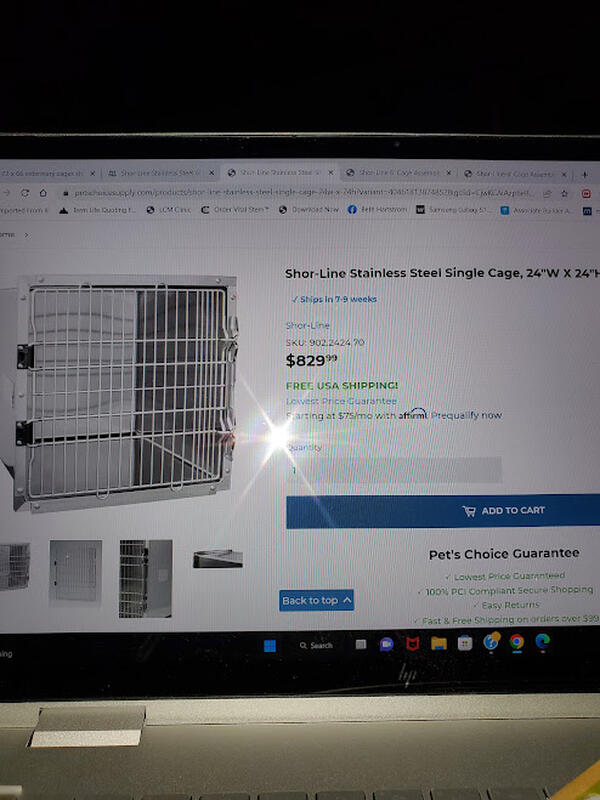Bookmark this page with the star icon

pos(564,193)
